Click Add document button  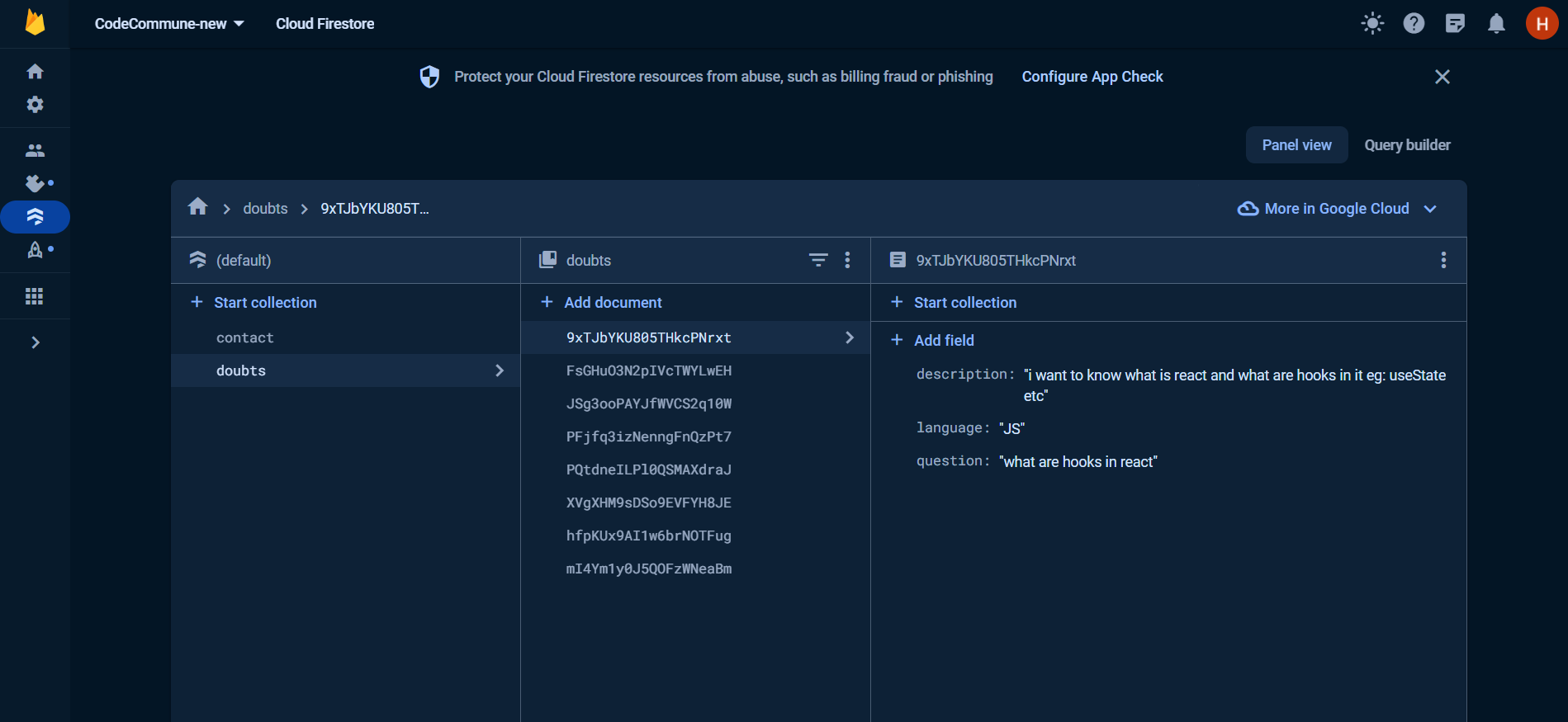(x=601, y=303)
